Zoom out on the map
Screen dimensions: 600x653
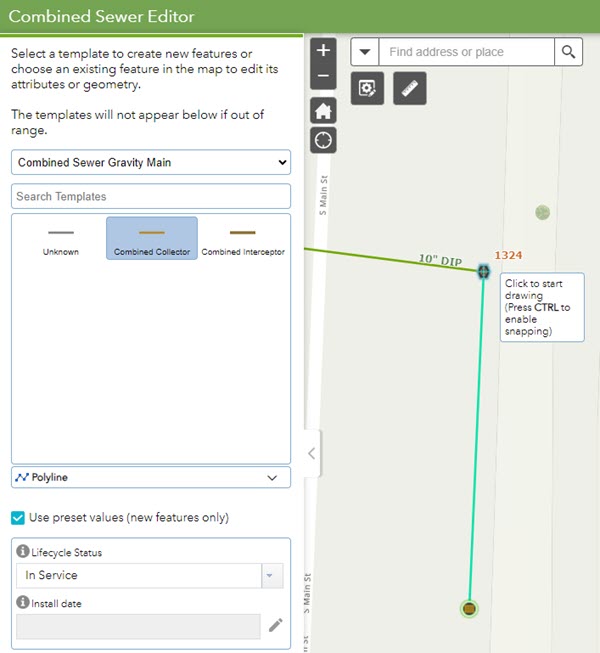click(x=323, y=76)
